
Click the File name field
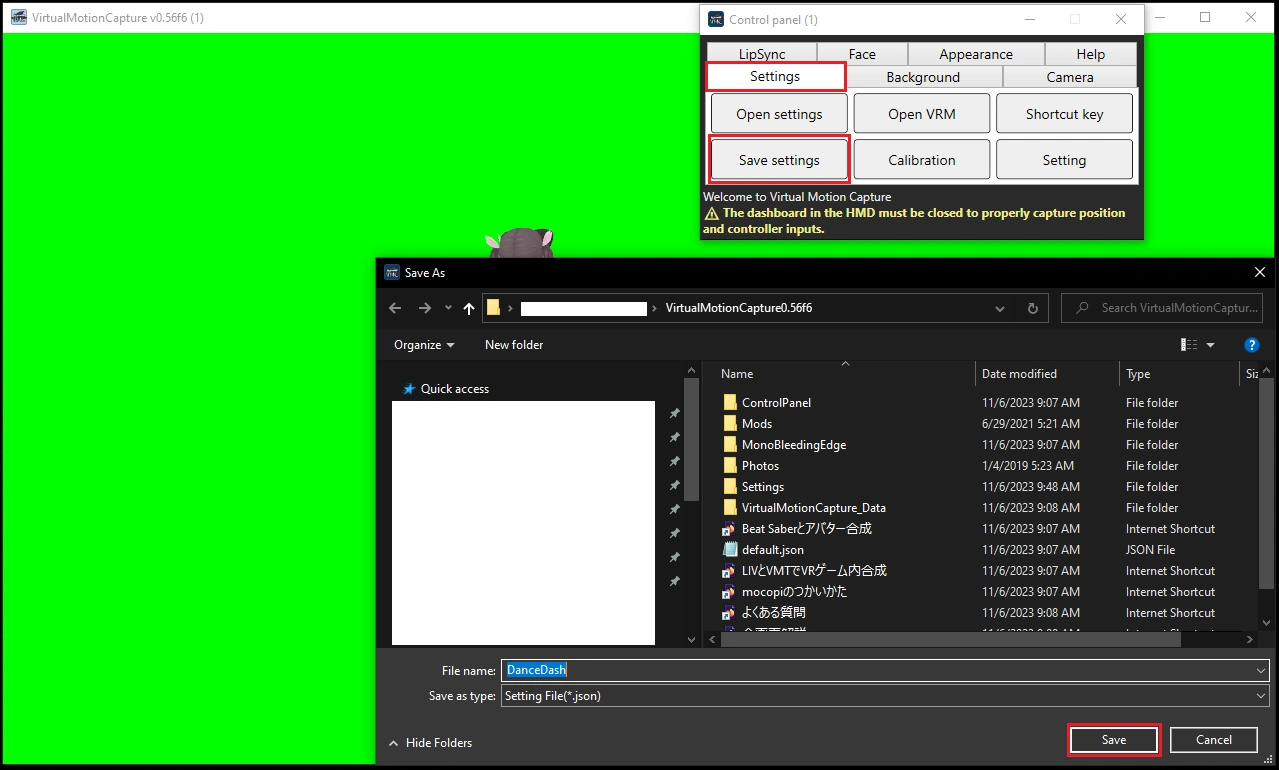pyautogui.click(x=886, y=670)
